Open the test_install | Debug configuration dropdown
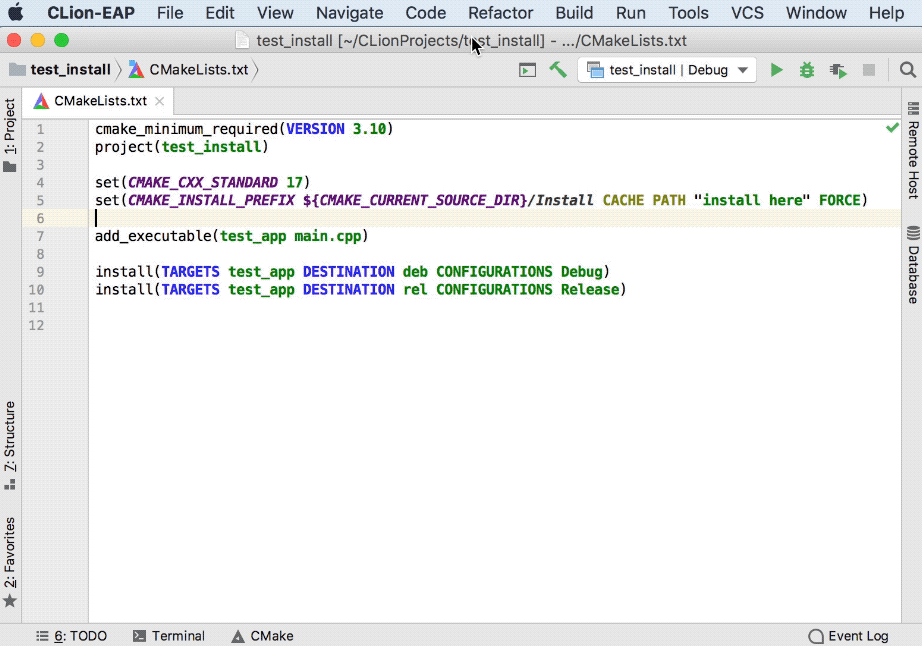 (x=667, y=69)
